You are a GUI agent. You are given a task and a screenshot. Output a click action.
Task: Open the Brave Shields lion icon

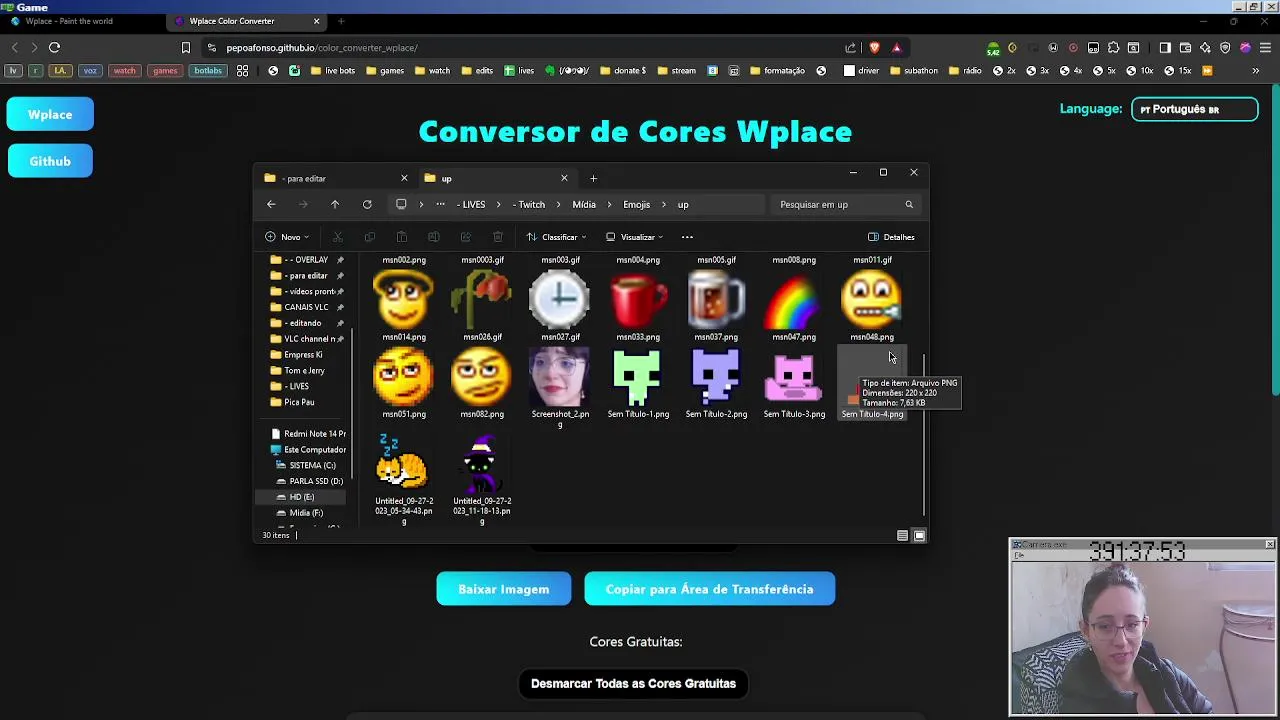click(x=874, y=47)
